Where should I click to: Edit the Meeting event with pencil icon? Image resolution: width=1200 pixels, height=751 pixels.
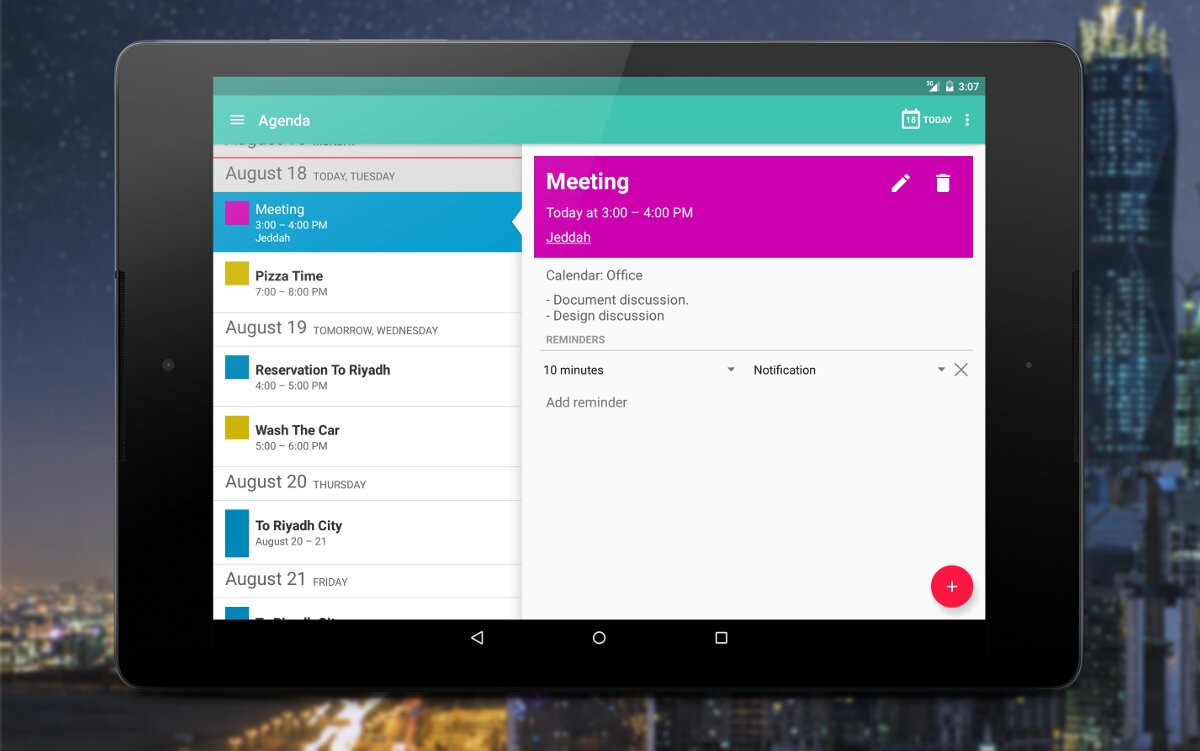901,183
